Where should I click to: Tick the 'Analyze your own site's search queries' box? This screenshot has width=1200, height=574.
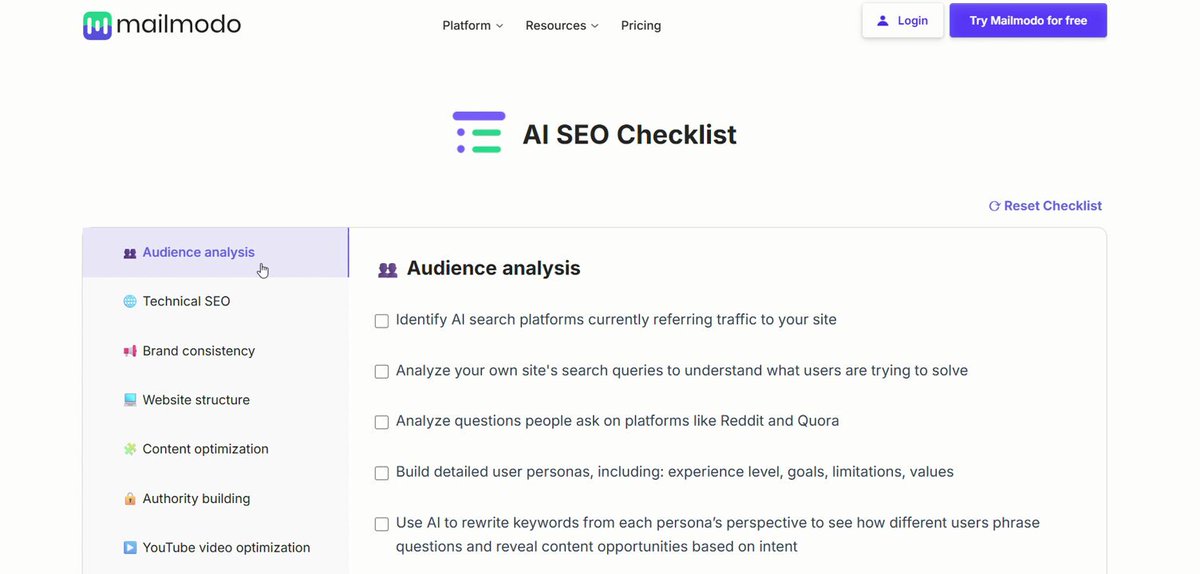pyautogui.click(x=382, y=371)
